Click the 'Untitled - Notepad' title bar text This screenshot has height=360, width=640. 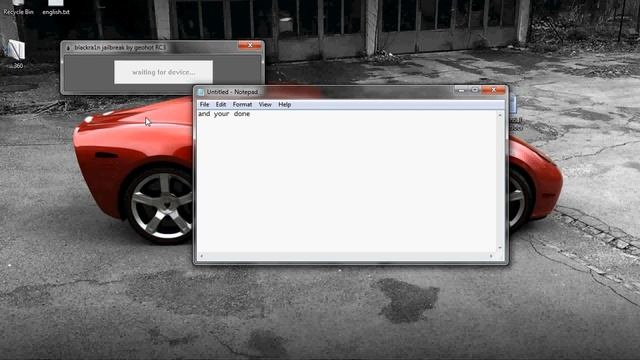click(x=232, y=92)
